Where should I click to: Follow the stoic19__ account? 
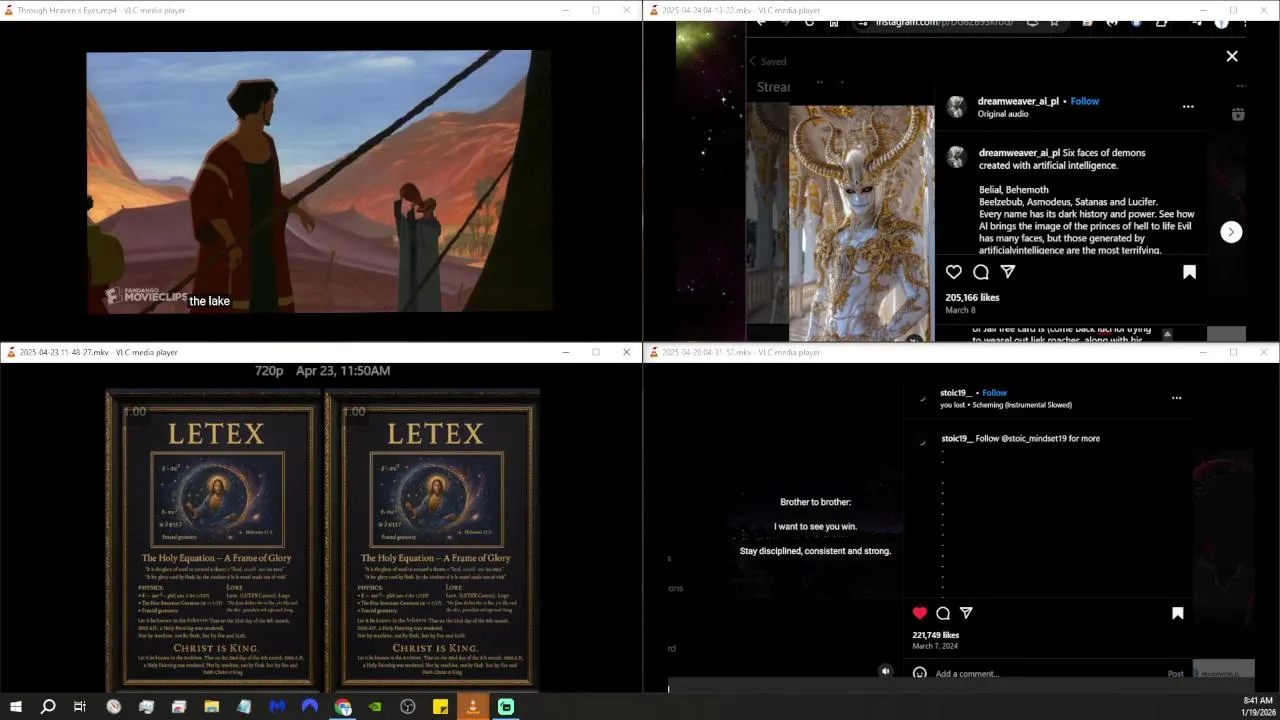(995, 393)
